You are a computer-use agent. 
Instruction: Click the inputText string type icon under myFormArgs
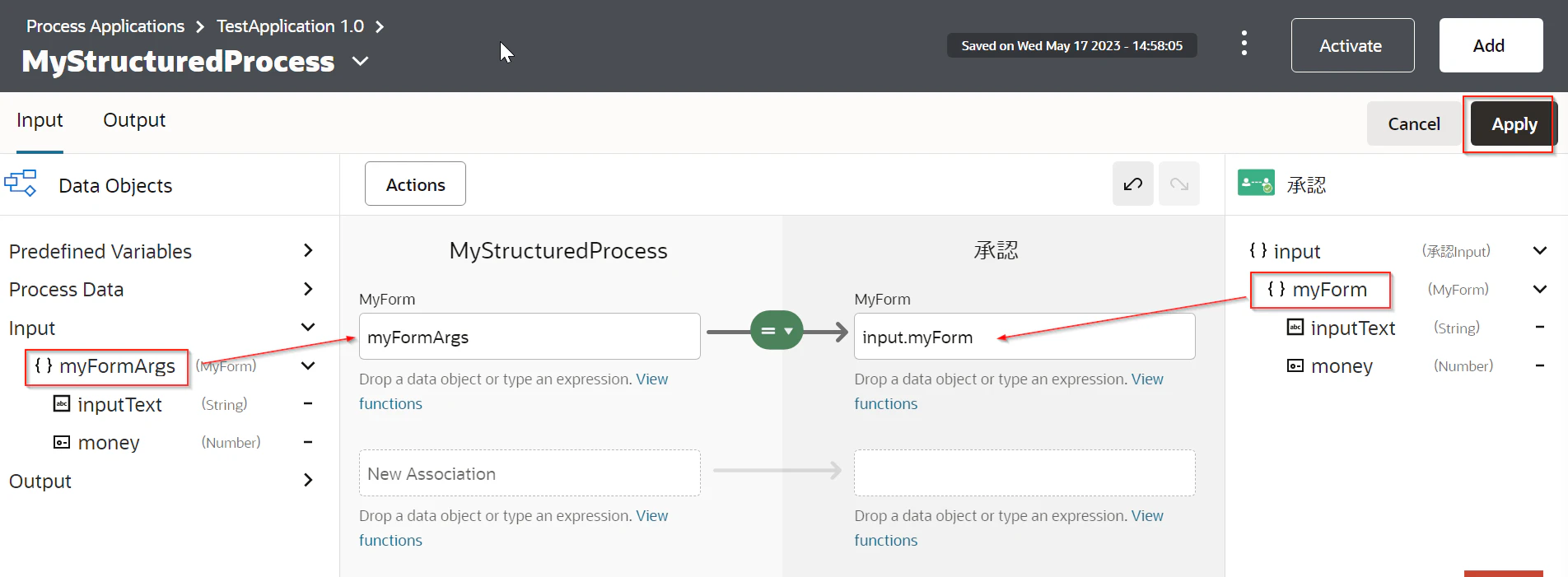[62, 403]
